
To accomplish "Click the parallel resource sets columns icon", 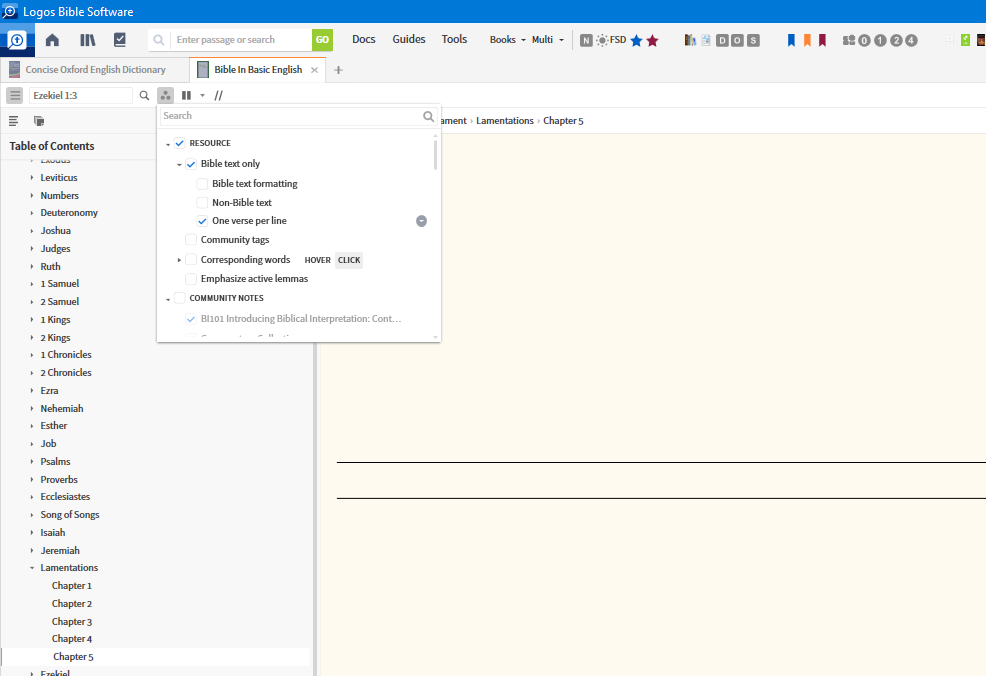I will (x=186, y=96).
